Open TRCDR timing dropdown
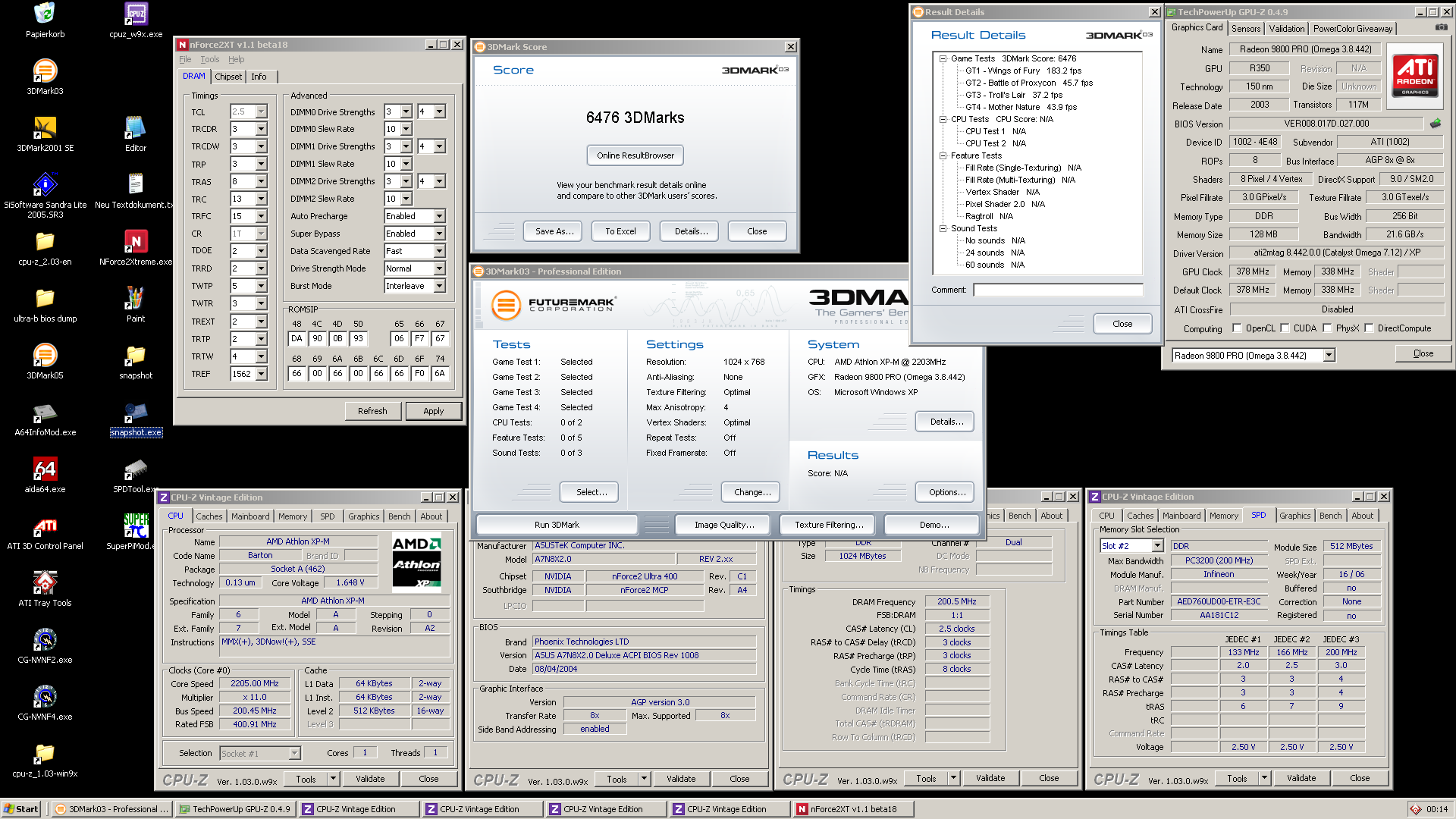1456x819 pixels. pos(261,129)
